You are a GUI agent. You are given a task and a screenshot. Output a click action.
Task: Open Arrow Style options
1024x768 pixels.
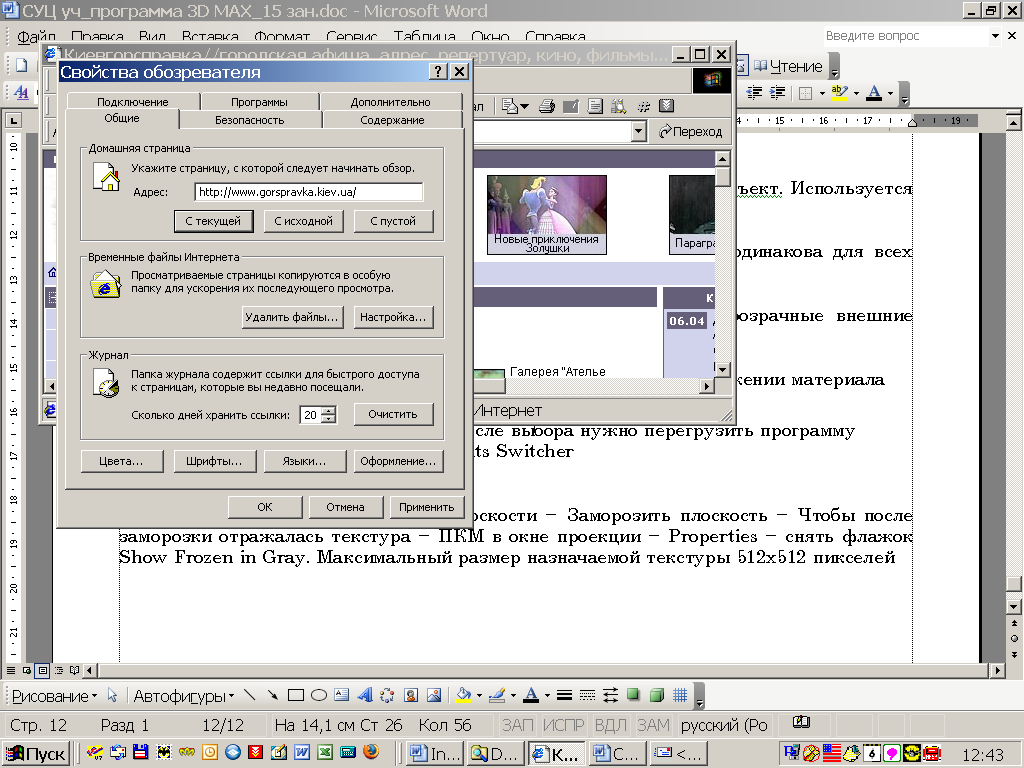coord(611,696)
